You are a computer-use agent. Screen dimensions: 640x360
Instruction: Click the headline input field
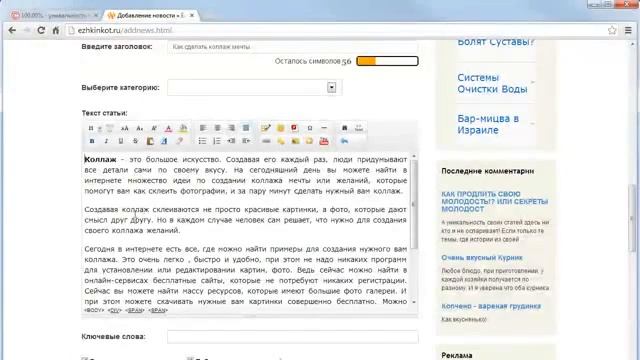293,47
